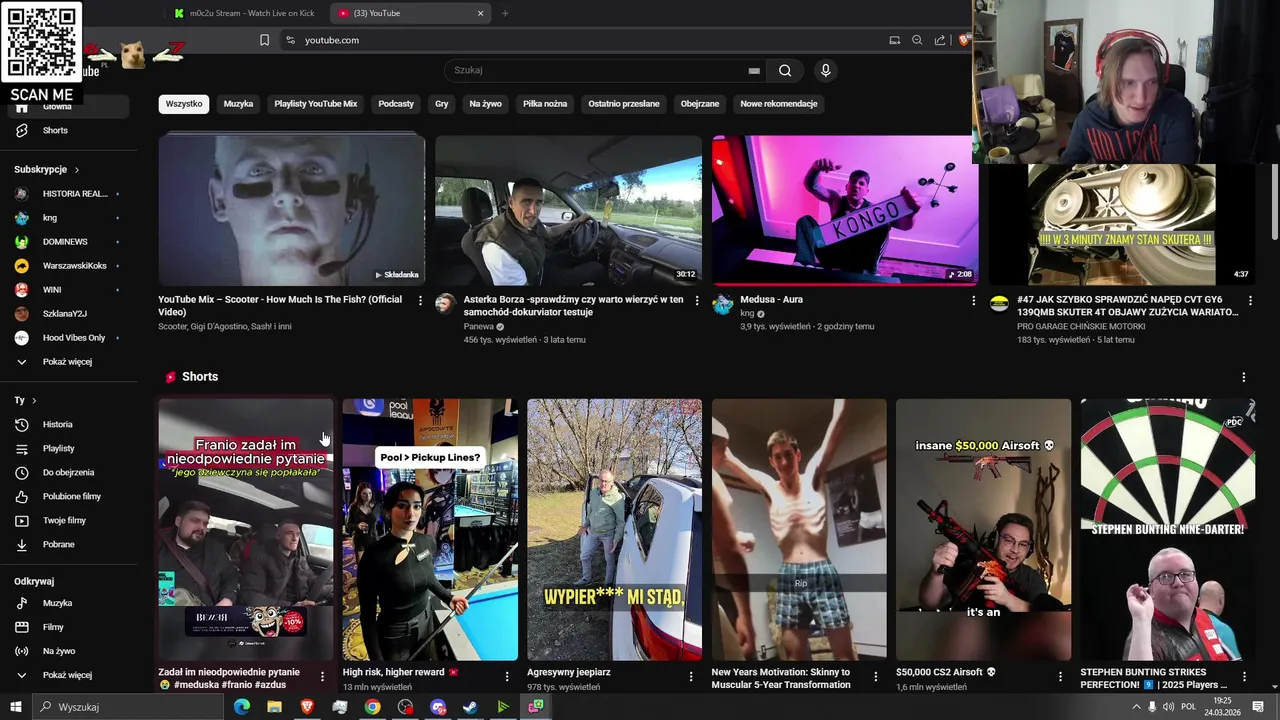Open the Ty section chevron

tap(34, 401)
